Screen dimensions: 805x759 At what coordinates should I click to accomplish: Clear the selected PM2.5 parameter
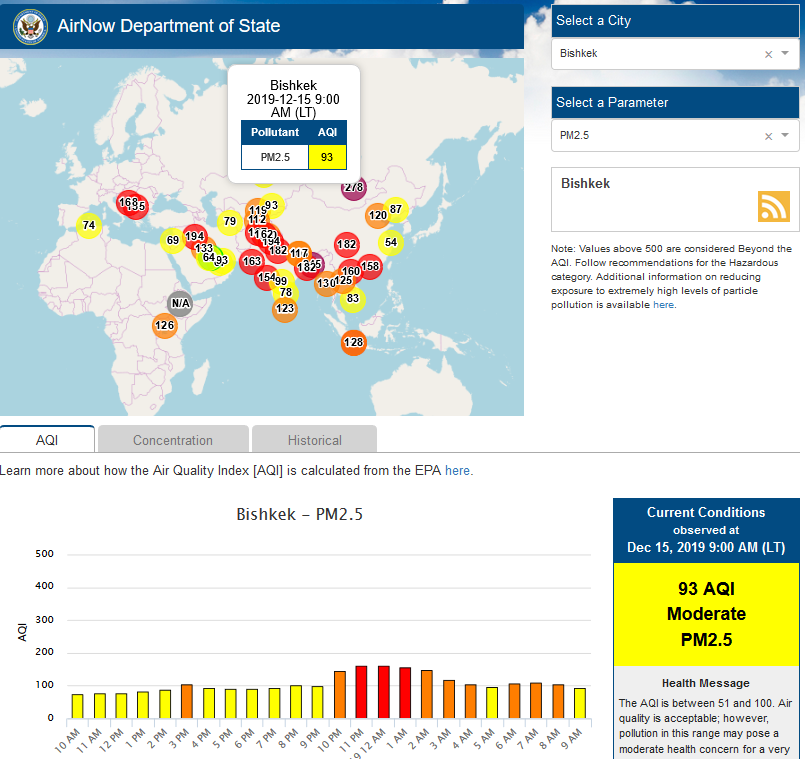click(768, 136)
